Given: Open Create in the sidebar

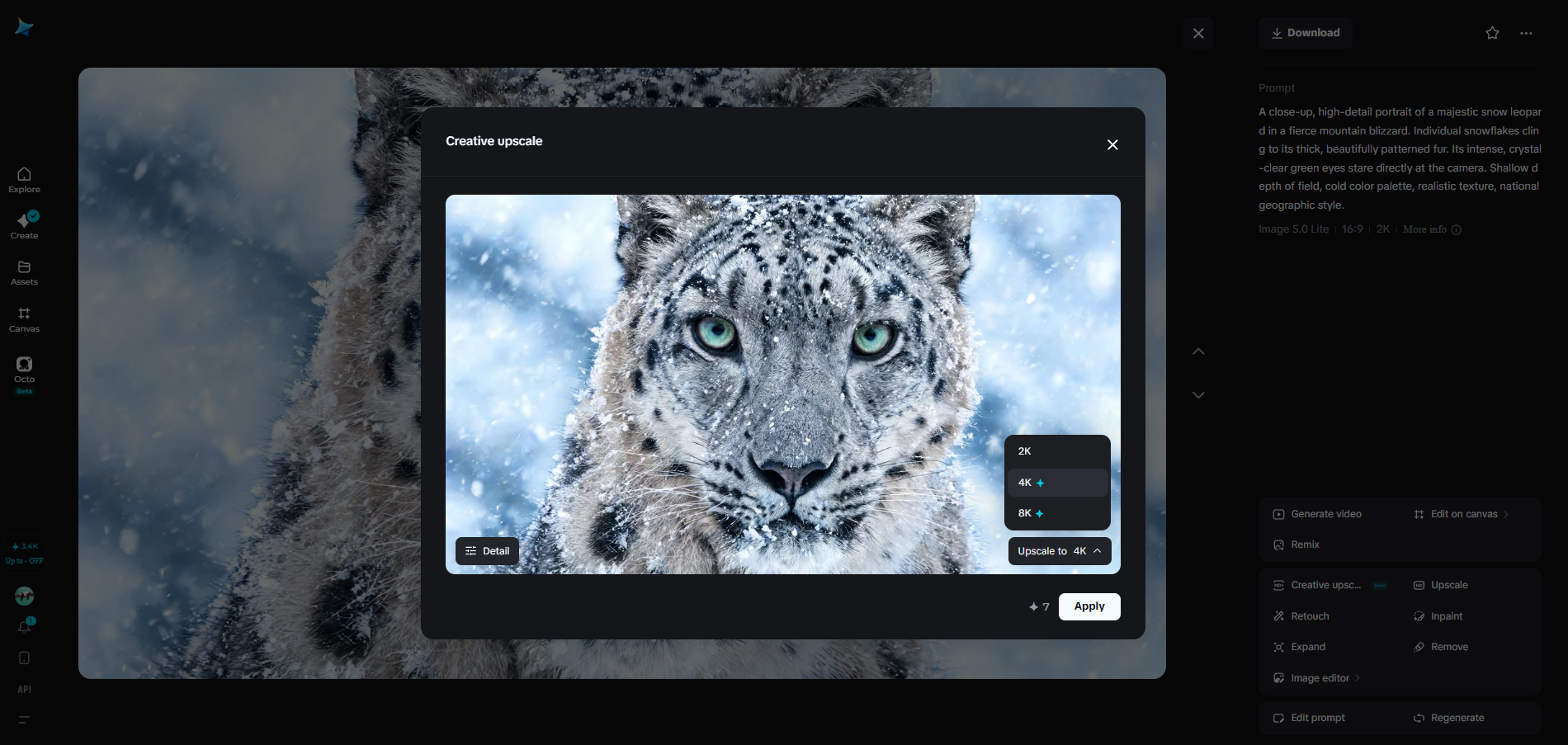Looking at the screenshot, I should click(x=24, y=225).
